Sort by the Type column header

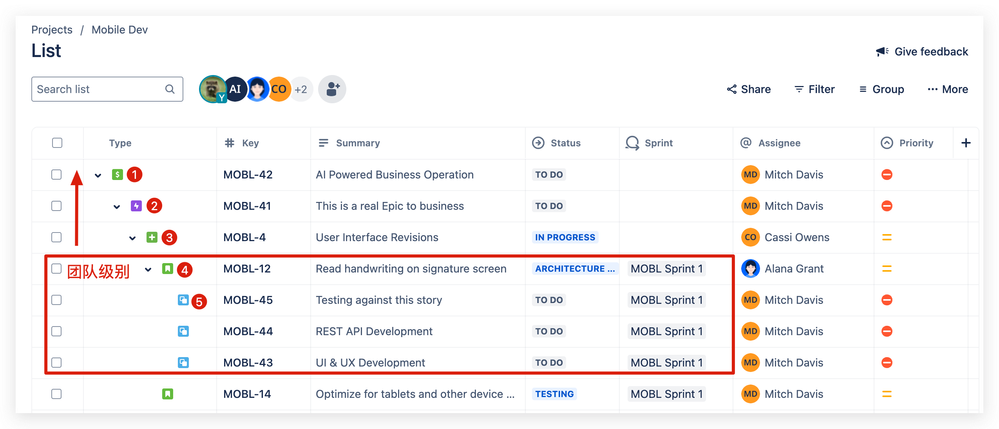(x=120, y=143)
